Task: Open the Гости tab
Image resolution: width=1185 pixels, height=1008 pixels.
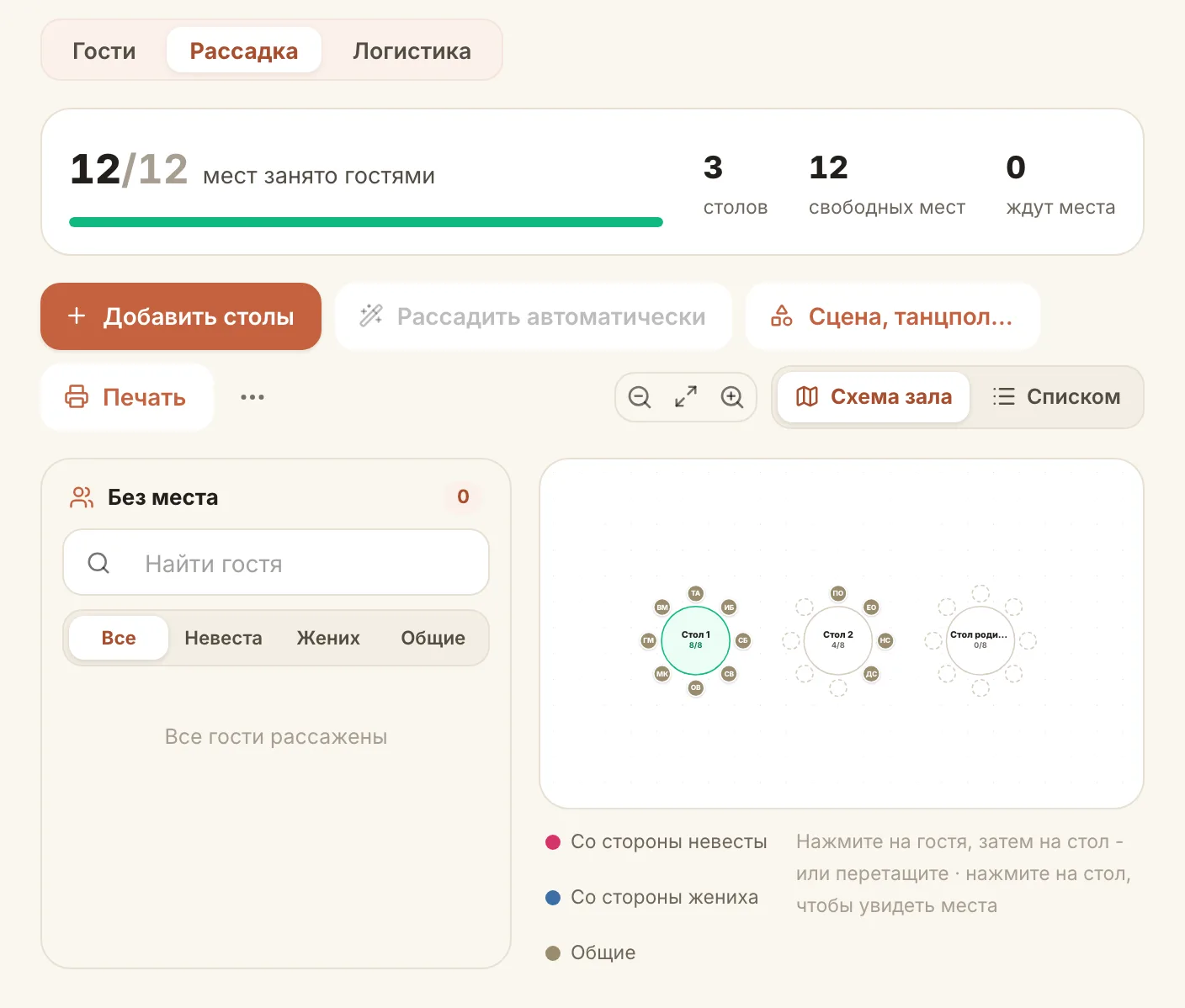Action: 104,50
